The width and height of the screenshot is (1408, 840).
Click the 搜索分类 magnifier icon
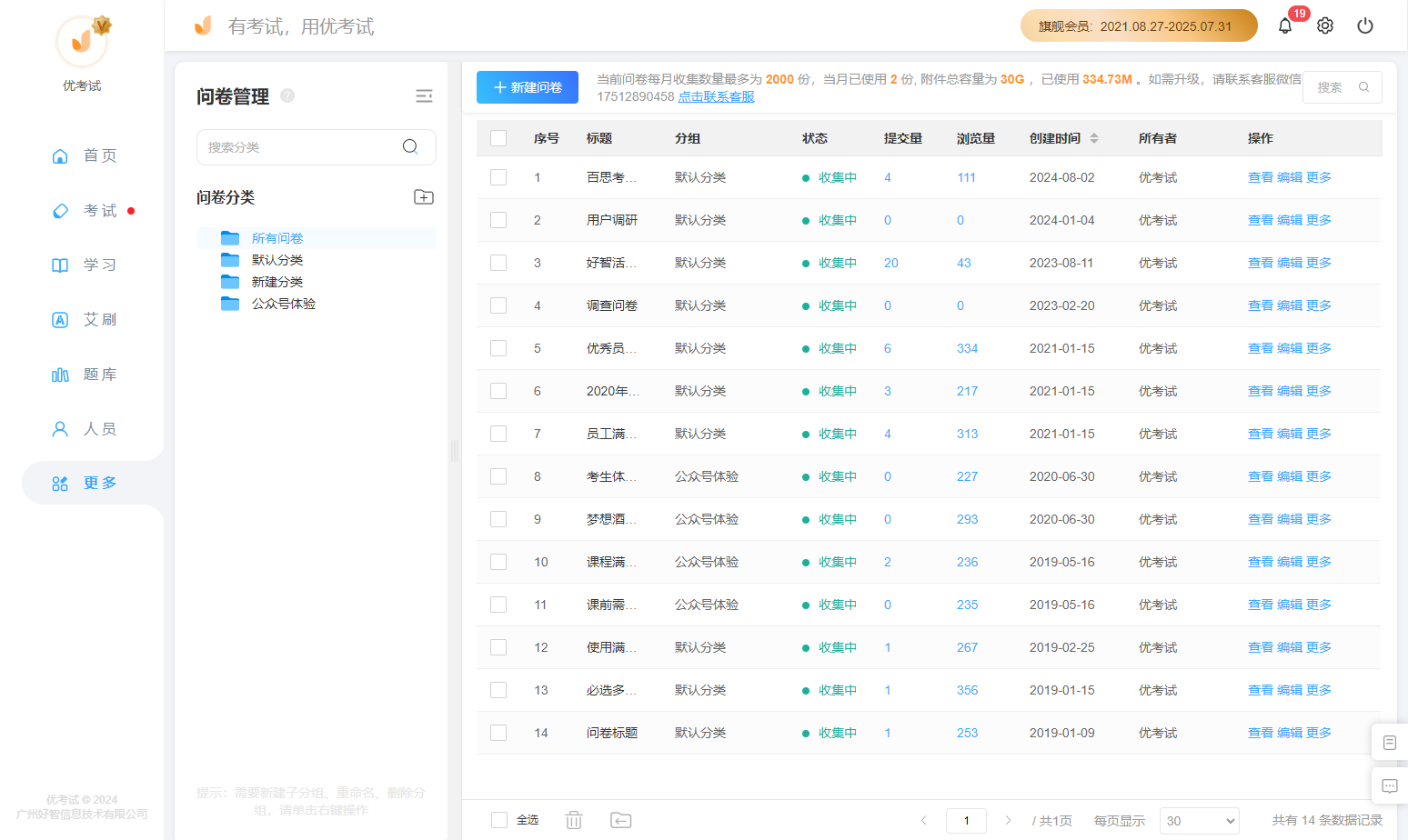point(410,146)
